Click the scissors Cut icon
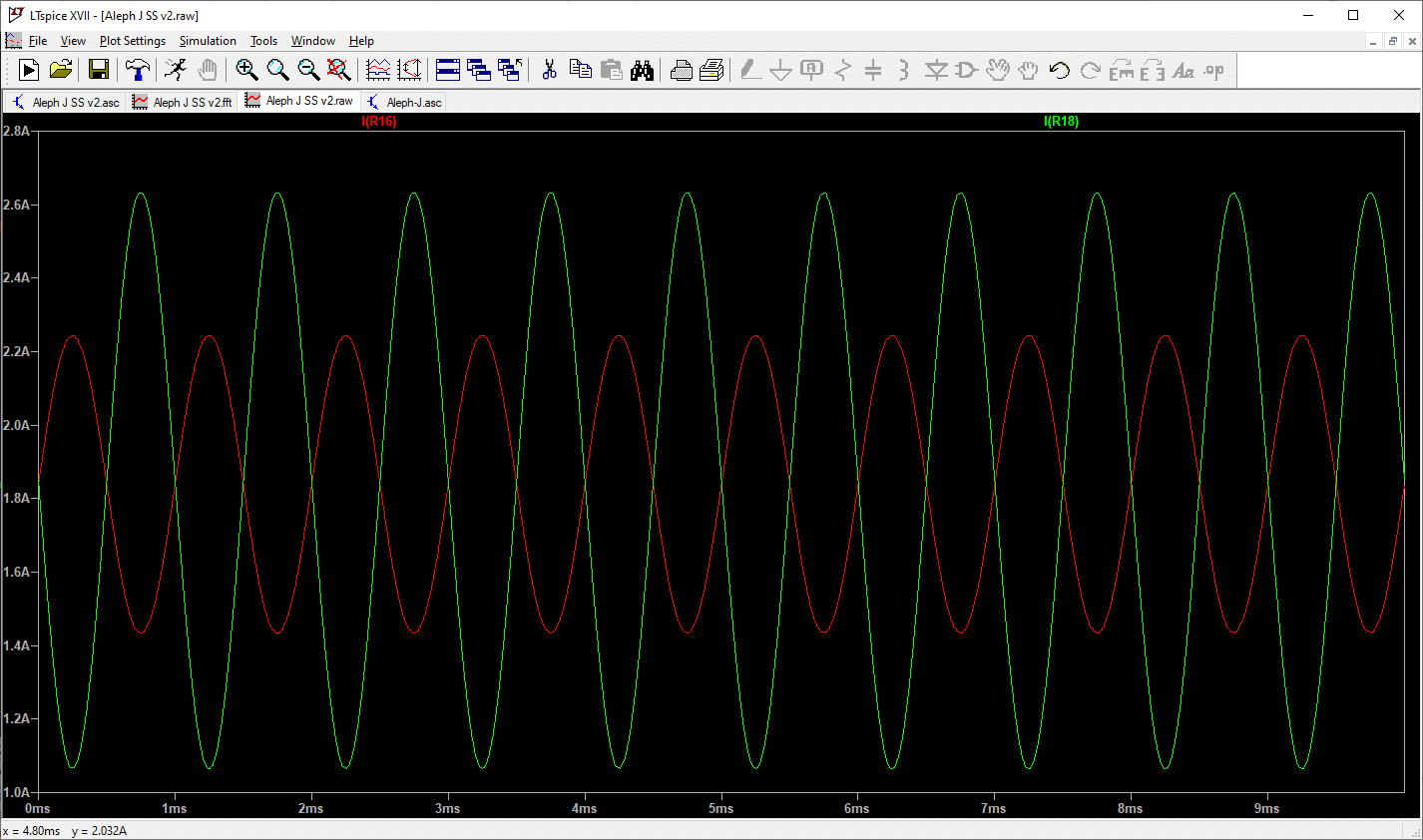 (x=549, y=70)
